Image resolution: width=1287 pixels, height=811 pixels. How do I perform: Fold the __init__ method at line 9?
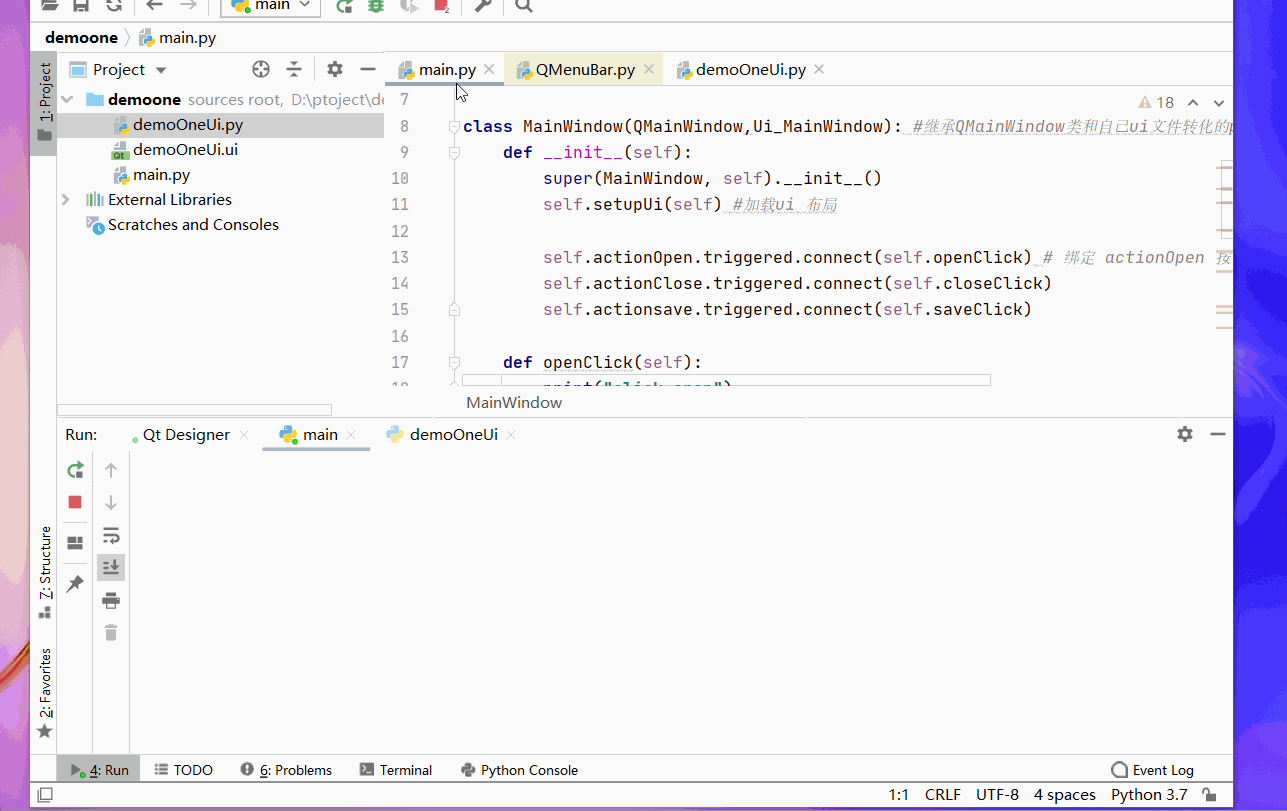click(x=454, y=153)
